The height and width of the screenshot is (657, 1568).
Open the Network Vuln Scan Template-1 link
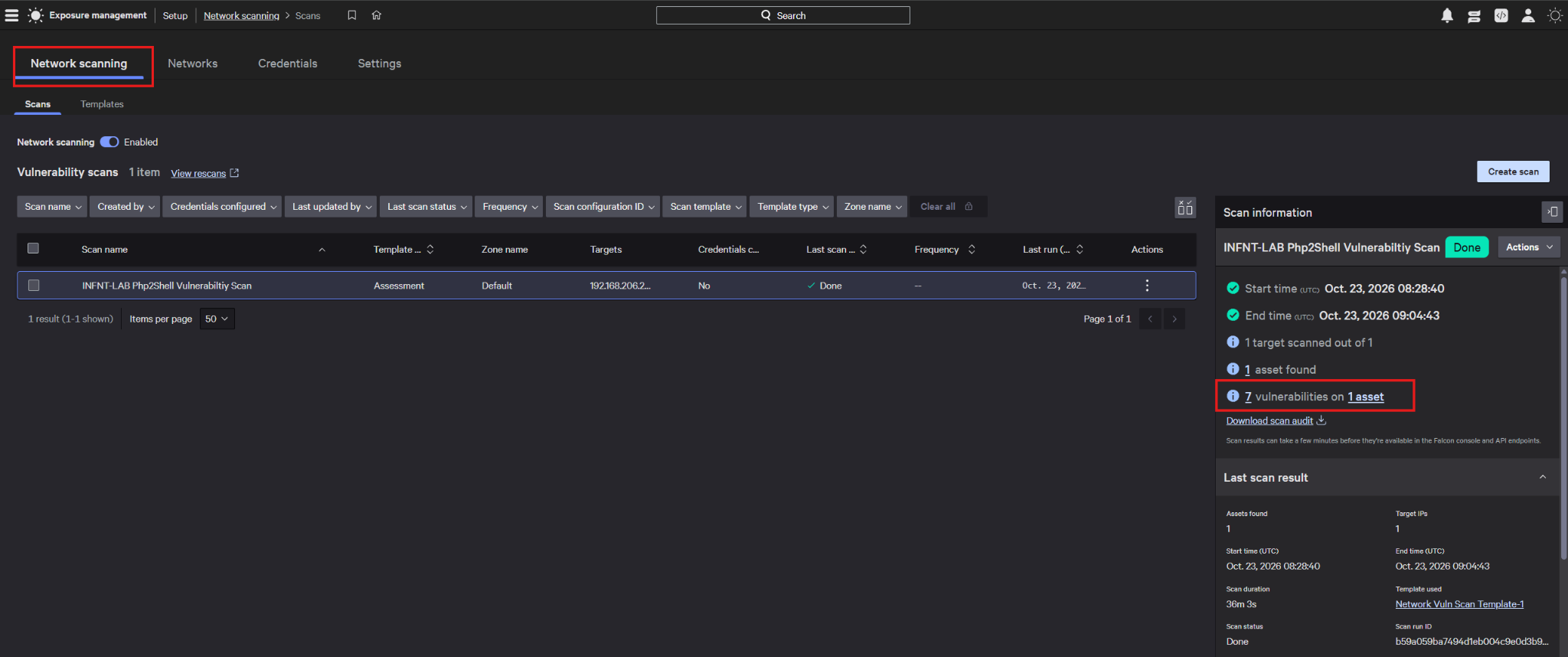coord(1459,604)
